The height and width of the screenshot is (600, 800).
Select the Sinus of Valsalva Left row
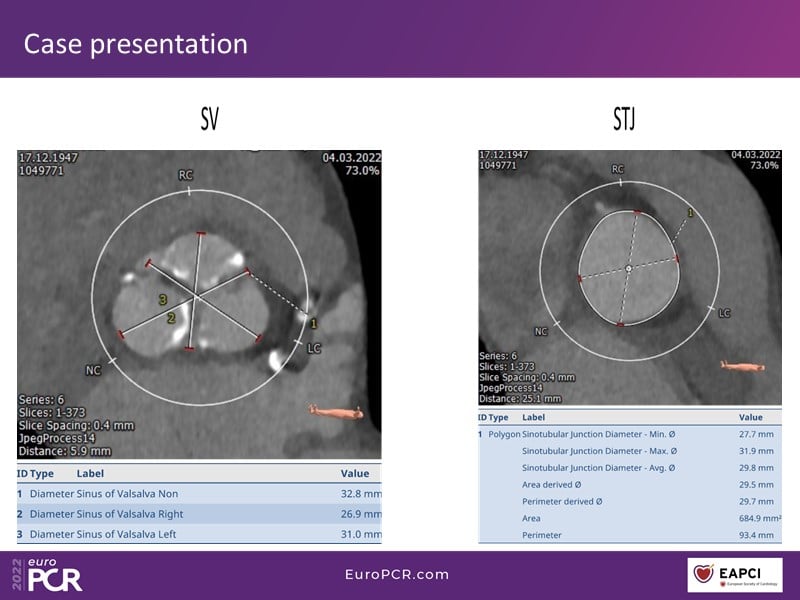tap(200, 534)
